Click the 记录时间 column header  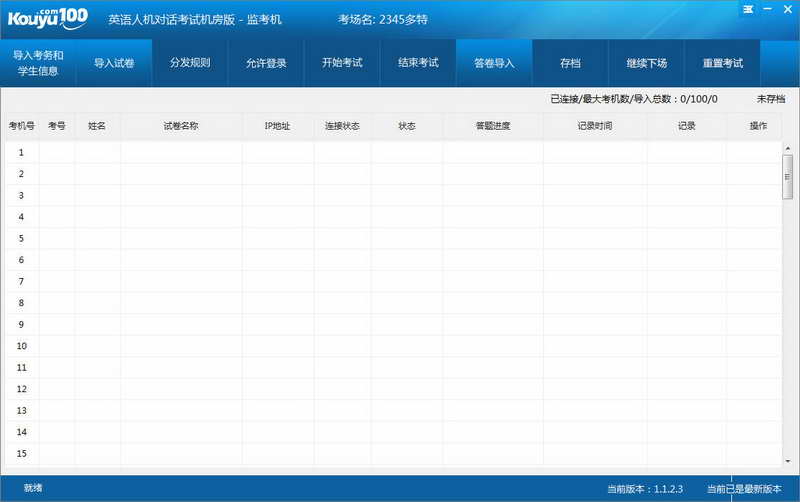595,126
